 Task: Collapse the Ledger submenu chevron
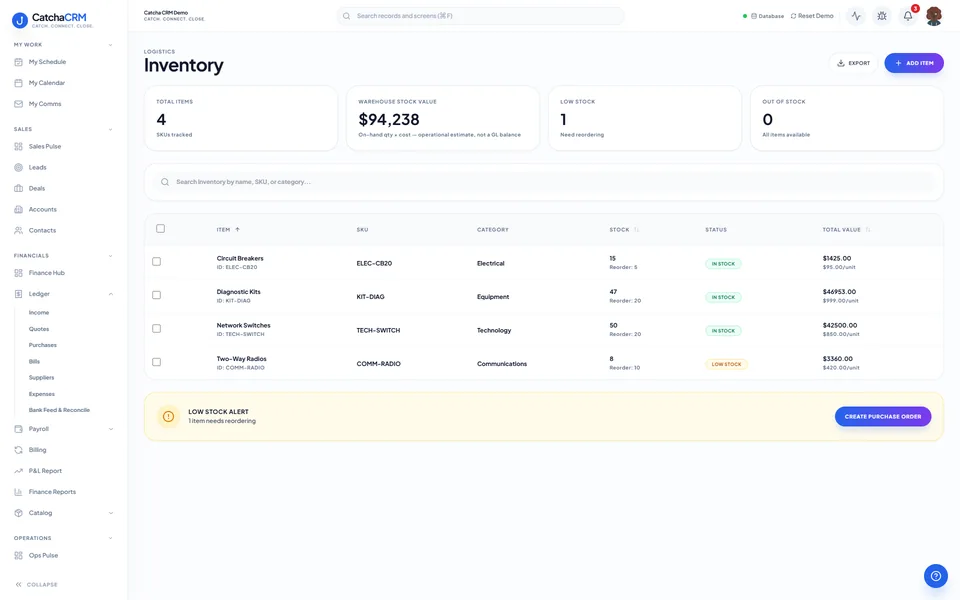[x=111, y=294]
